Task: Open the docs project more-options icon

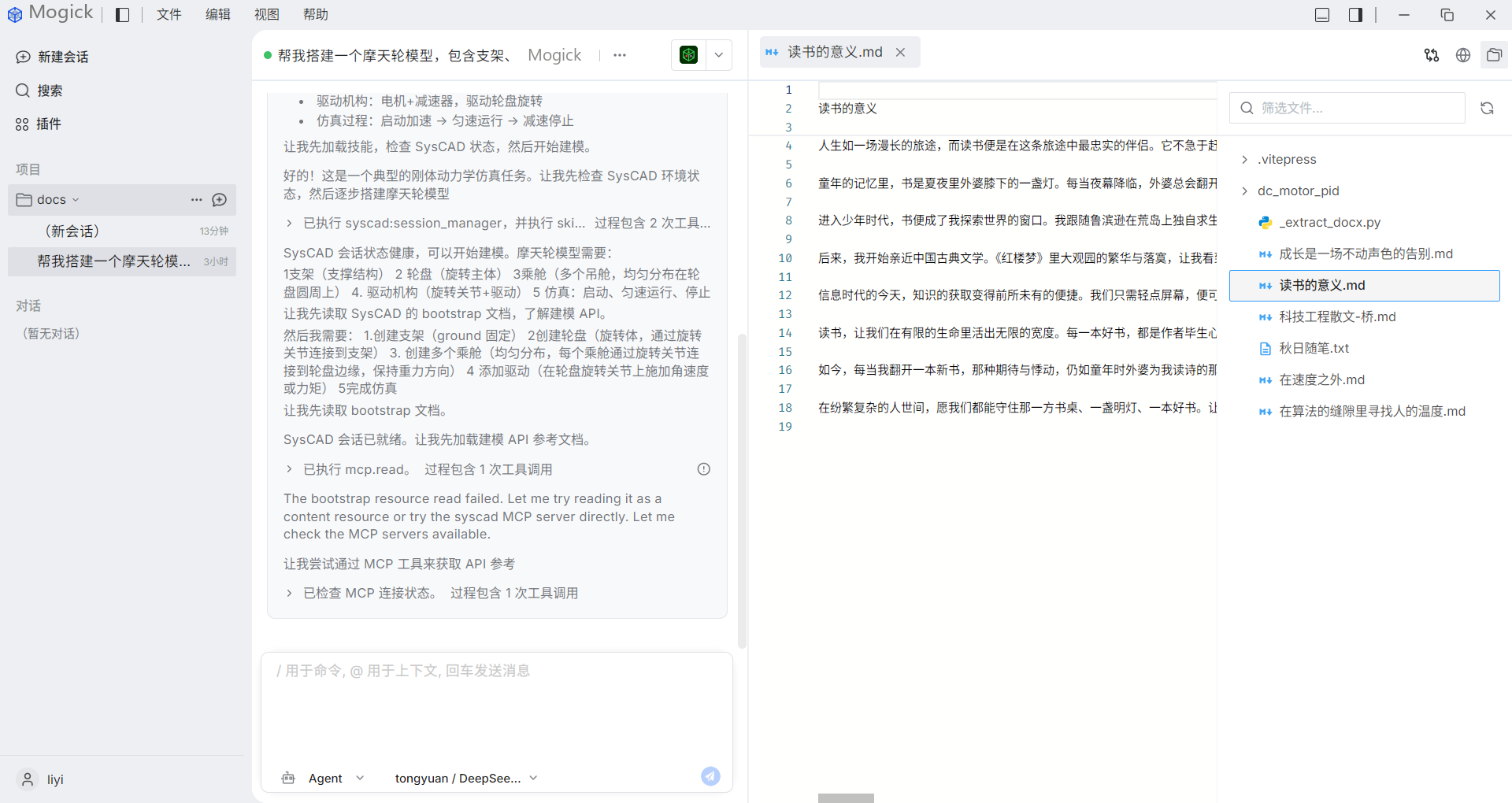Action: 196,200
